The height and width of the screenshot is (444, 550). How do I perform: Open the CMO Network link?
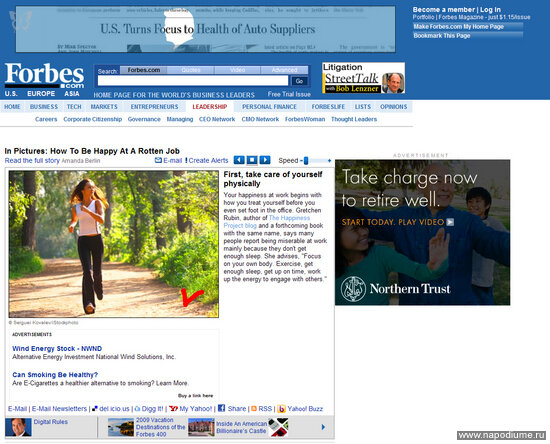click(260, 119)
